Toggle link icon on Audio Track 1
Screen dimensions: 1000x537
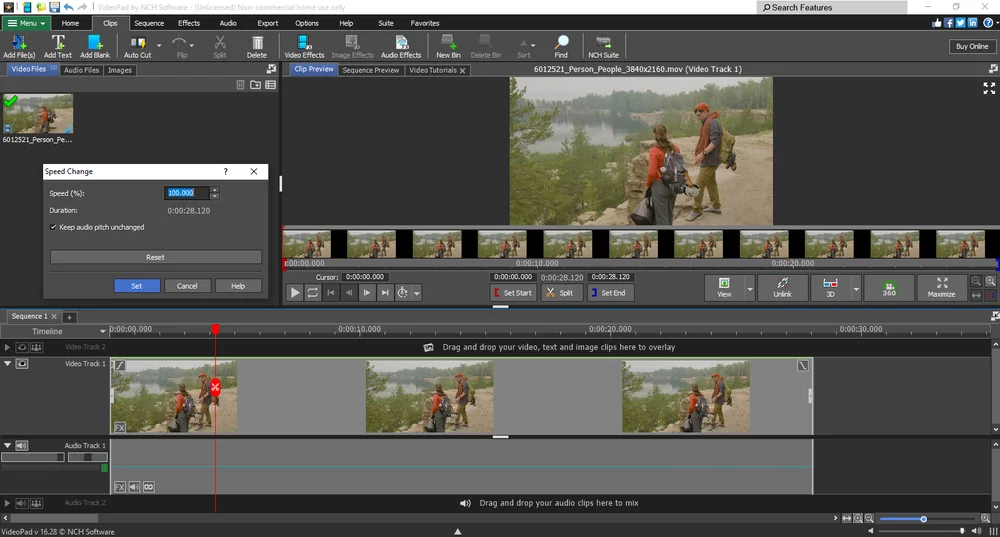[149, 487]
